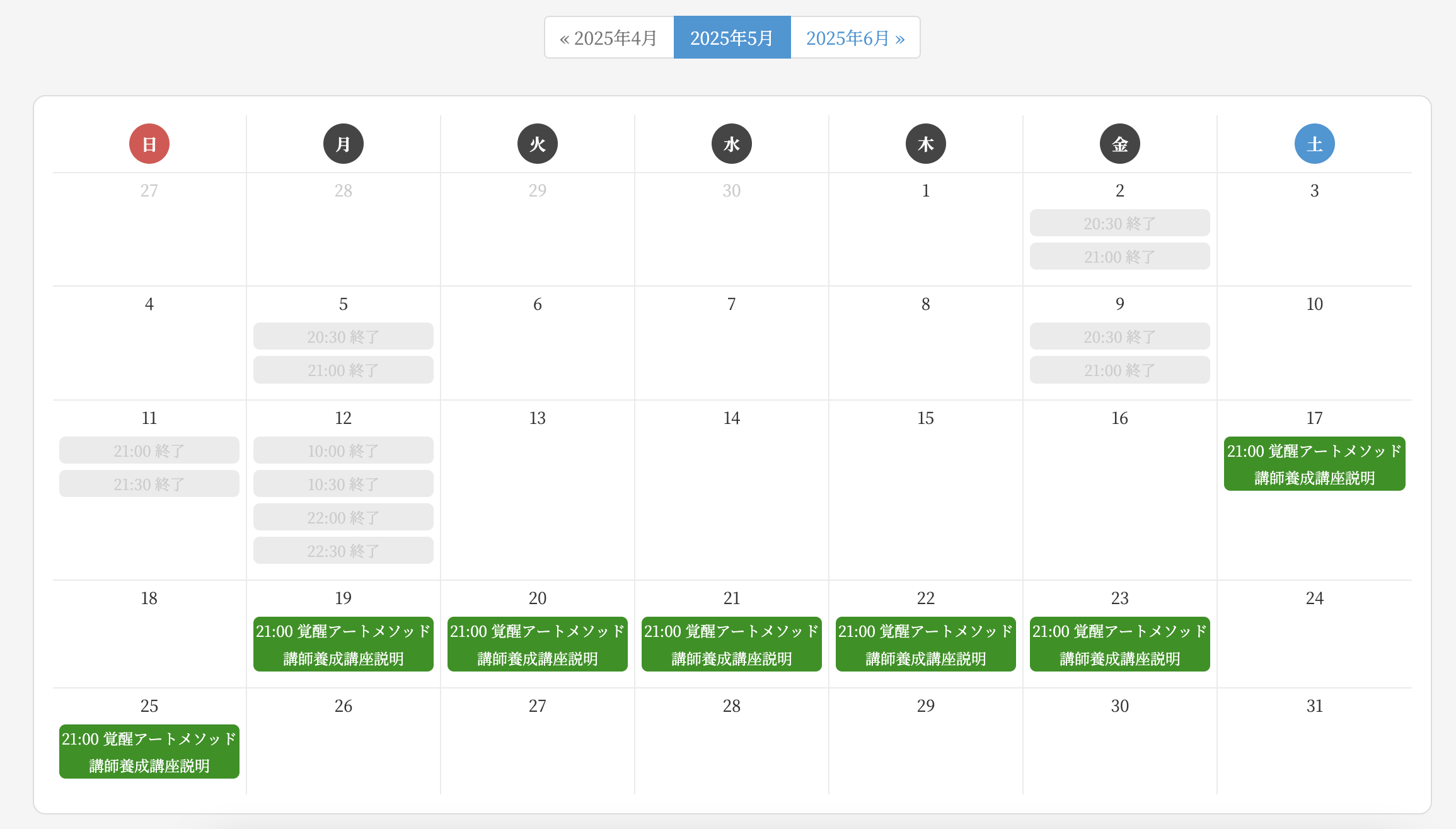Image resolution: width=1456 pixels, height=829 pixels.
Task: Go to previous month 2025年4月
Action: click(x=609, y=38)
